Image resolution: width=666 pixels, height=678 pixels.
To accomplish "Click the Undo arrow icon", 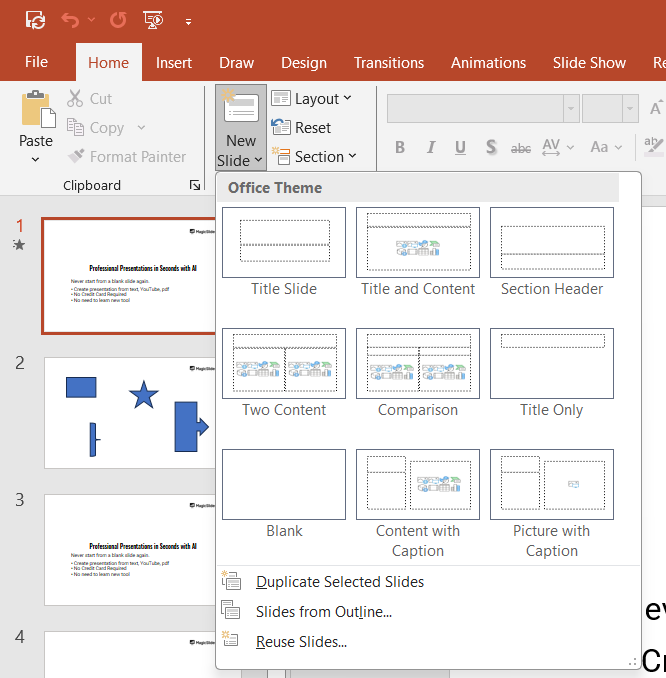I will point(69,19).
